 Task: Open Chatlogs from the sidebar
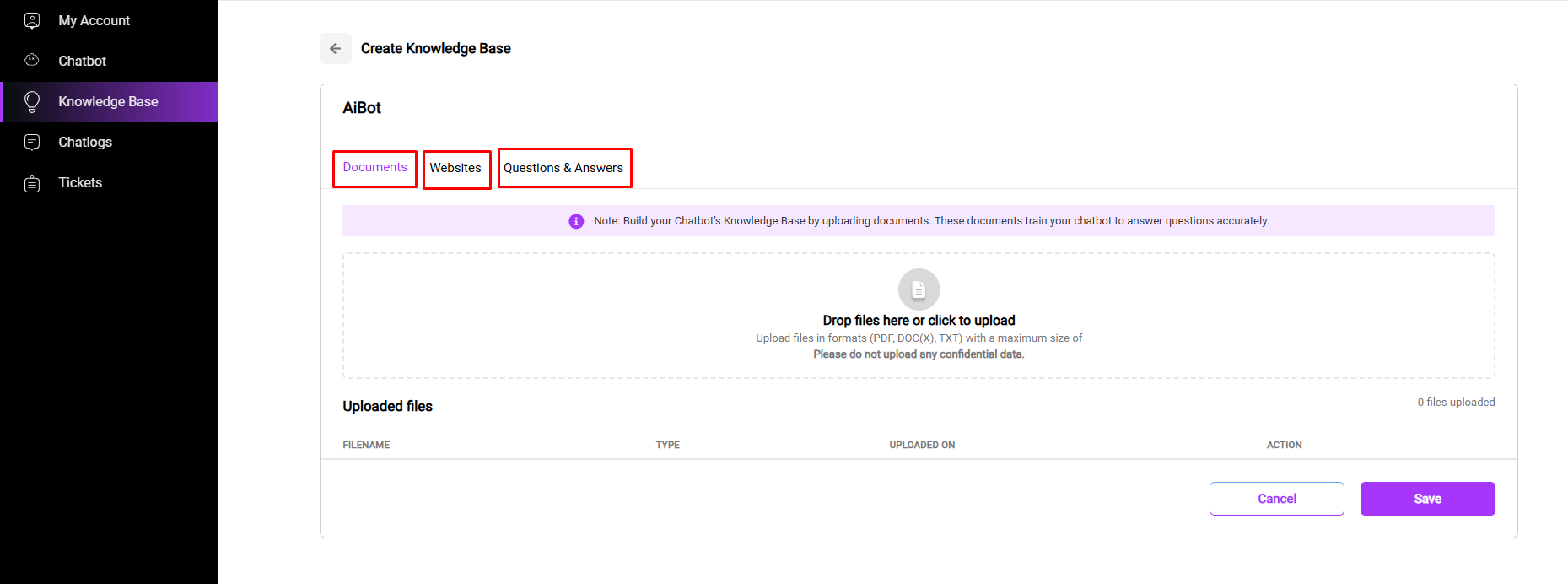[110, 142]
